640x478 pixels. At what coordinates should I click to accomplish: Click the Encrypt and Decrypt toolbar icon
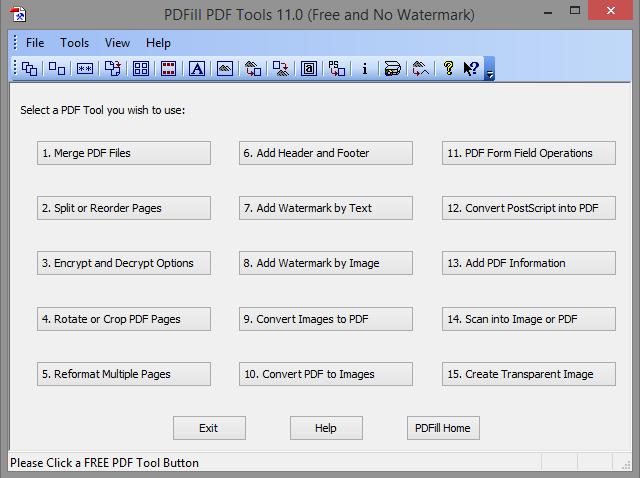[85, 69]
